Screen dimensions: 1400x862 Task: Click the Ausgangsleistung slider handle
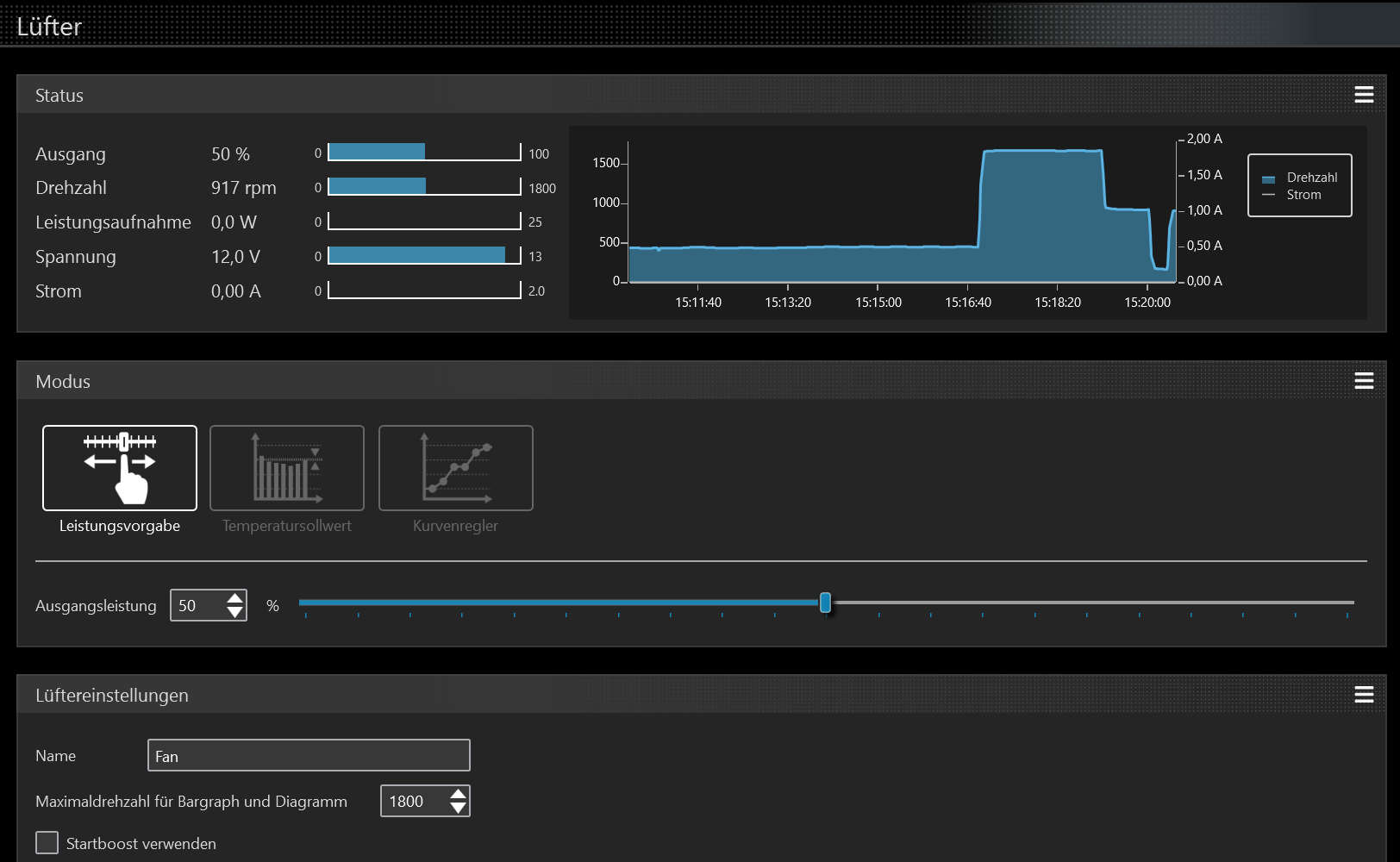[825, 603]
